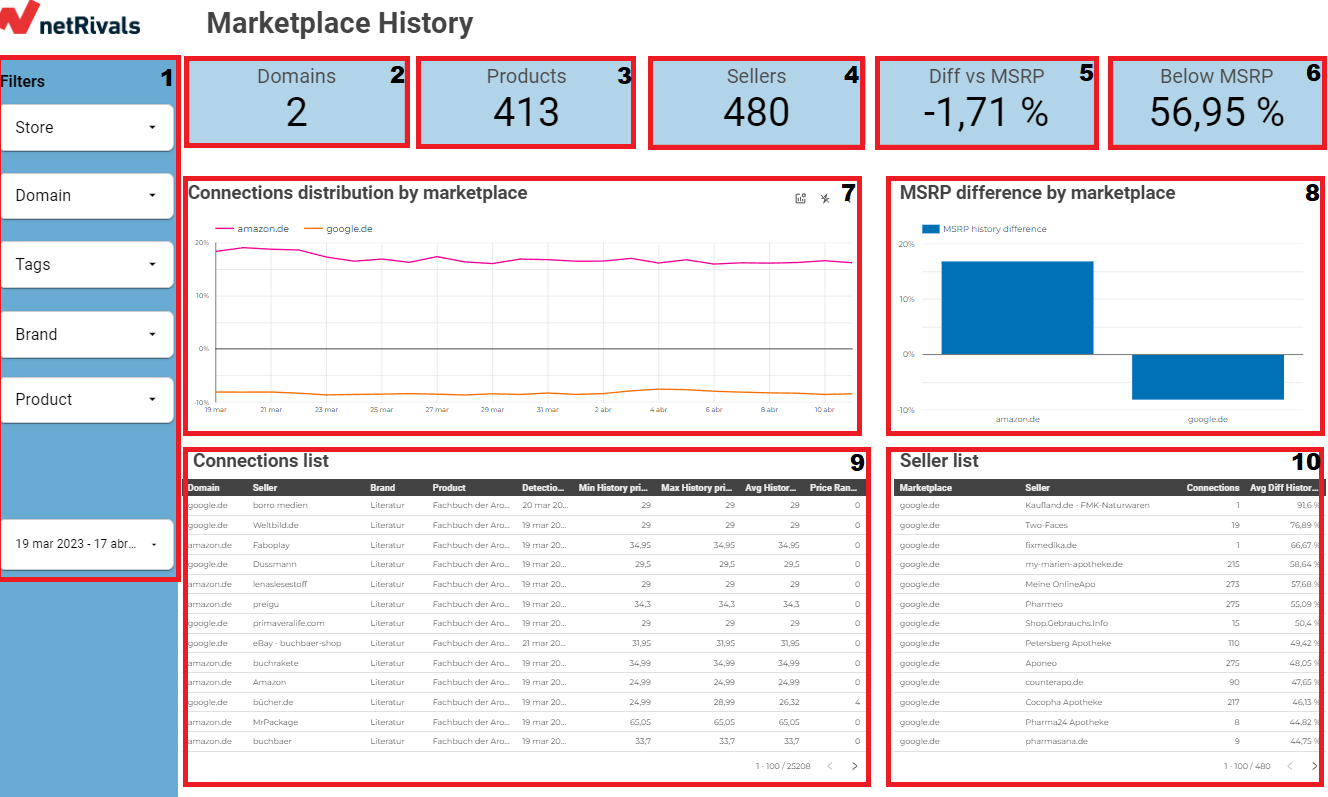
Task: Click the chart explore icon in Connections distribution
Action: tap(800, 198)
